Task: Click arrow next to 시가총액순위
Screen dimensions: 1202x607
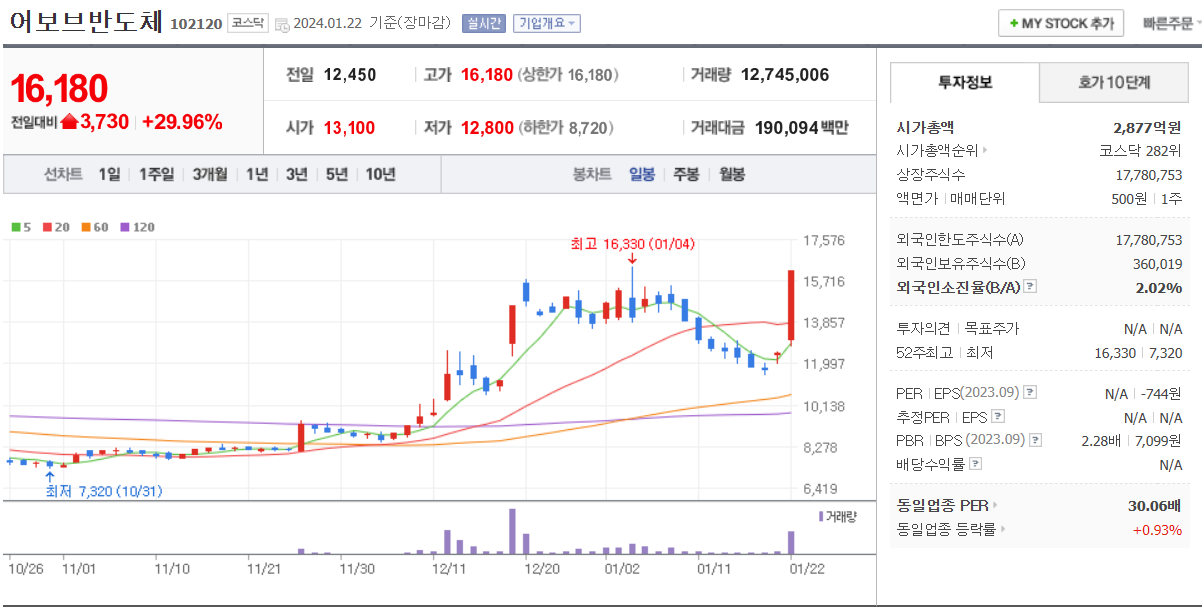Action: click(x=985, y=151)
